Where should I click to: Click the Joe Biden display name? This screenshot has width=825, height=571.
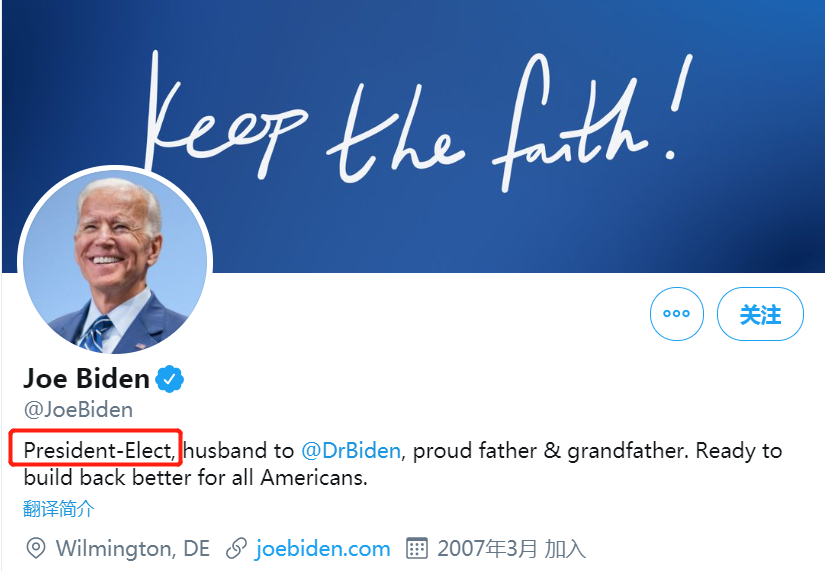pyautogui.click(x=86, y=379)
